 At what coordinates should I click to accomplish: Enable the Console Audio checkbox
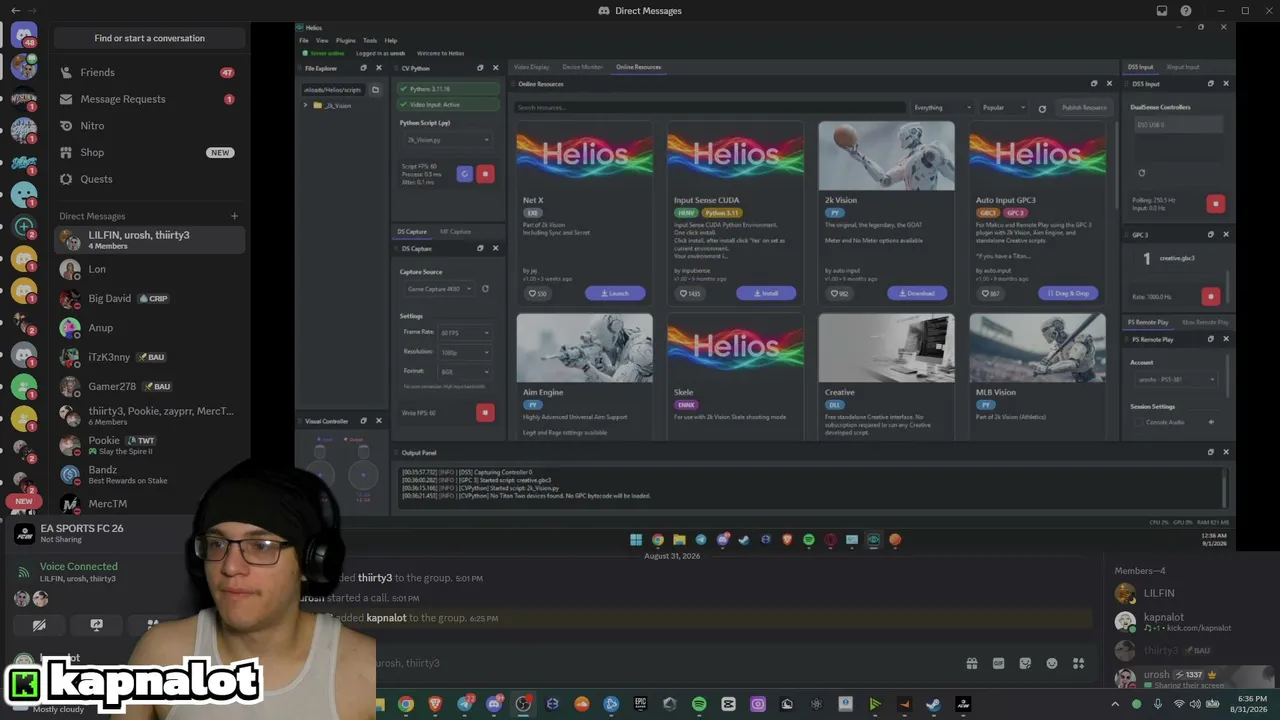pos(1138,422)
